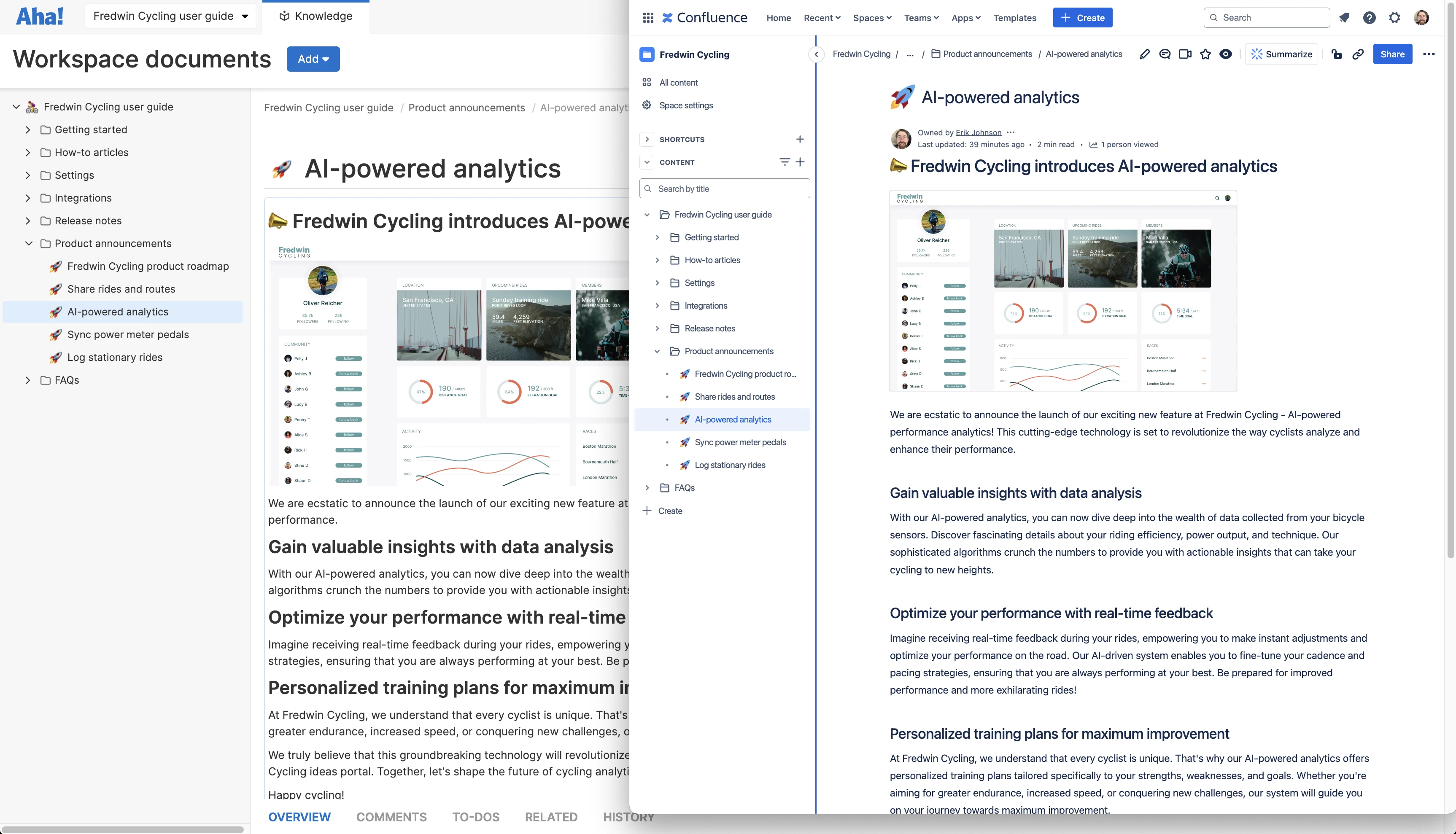Click the Search by title field
Viewport: 1456px width, 834px height.
pos(724,188)
